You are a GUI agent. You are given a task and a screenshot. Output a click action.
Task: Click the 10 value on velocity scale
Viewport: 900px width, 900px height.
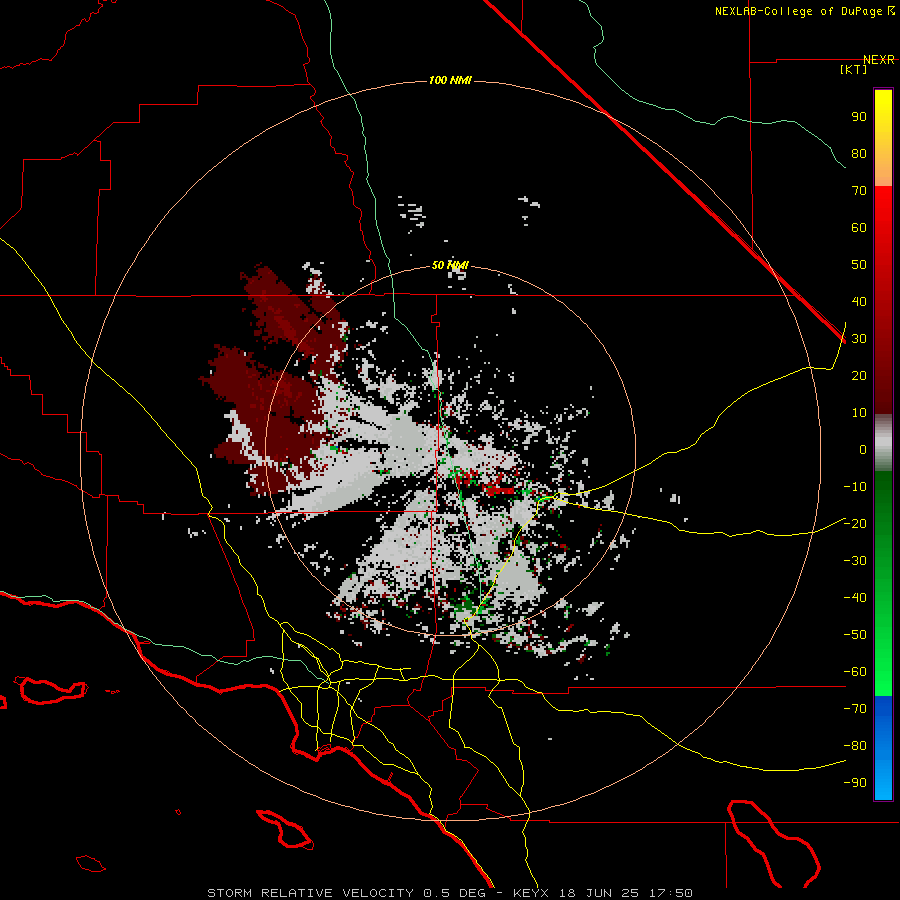tap(859, 413)
